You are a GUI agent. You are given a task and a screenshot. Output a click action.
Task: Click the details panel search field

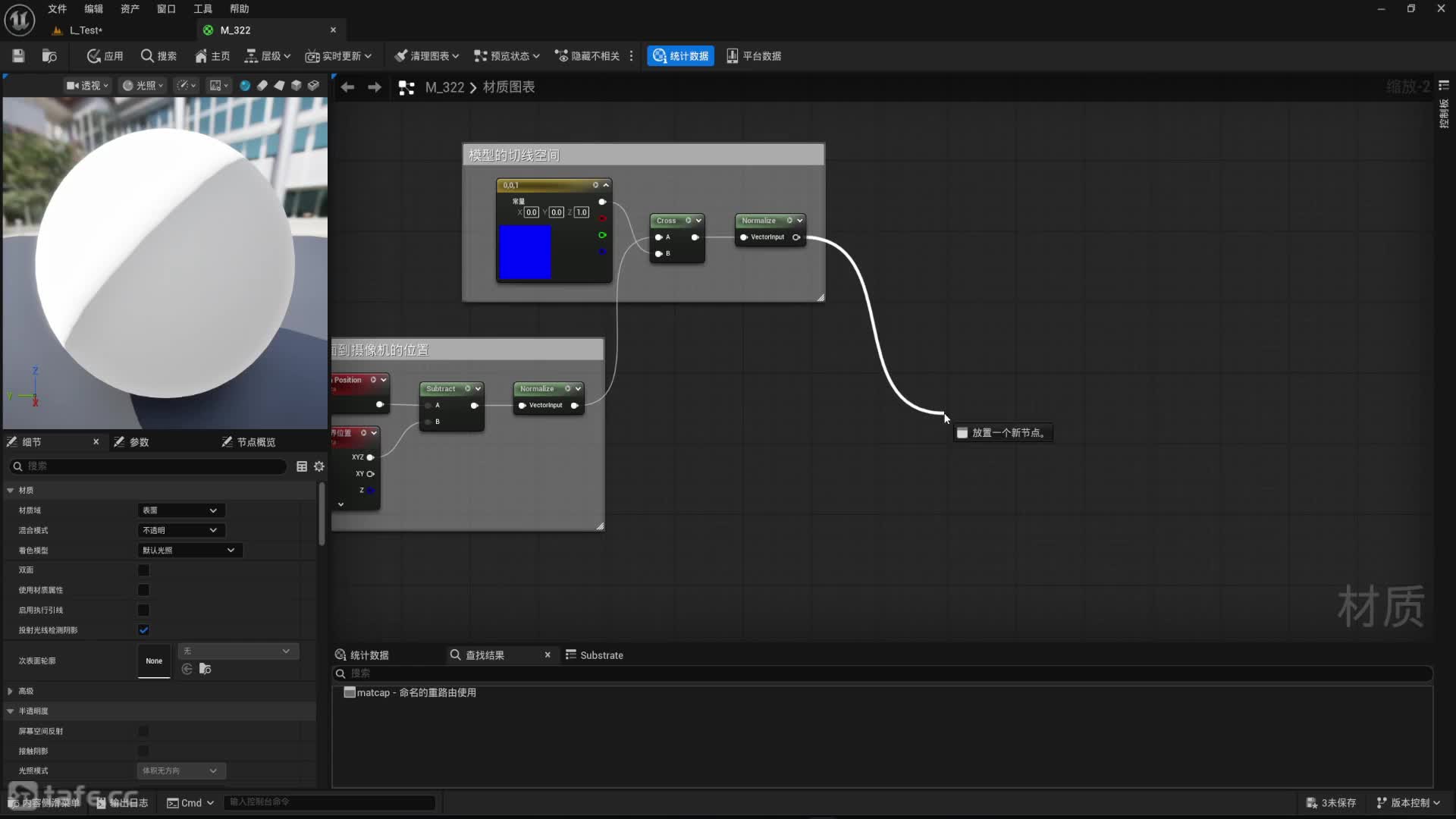pos(152,466)
